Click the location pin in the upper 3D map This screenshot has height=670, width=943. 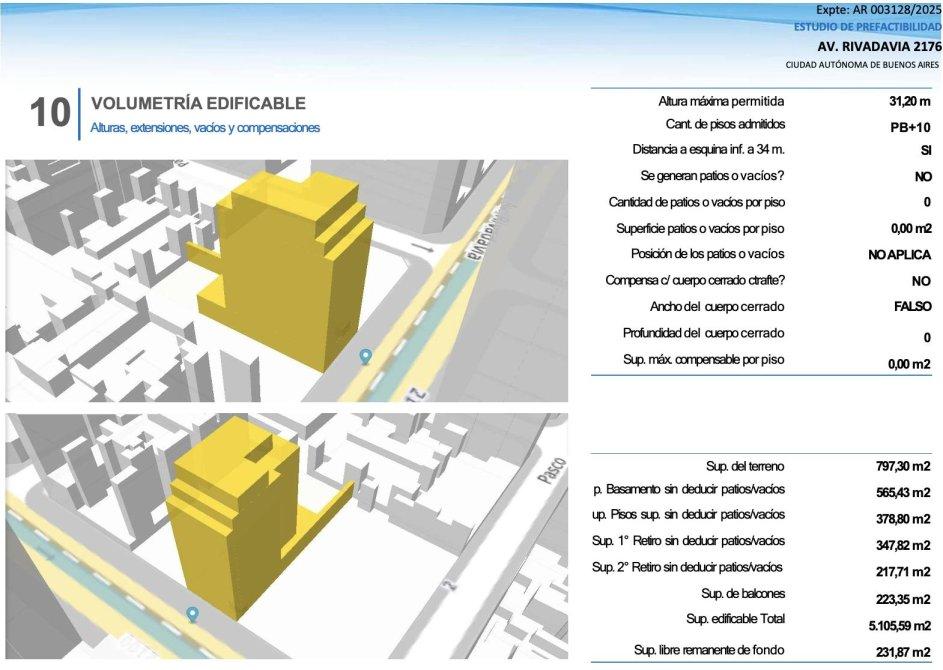click(x=366, y=355)
